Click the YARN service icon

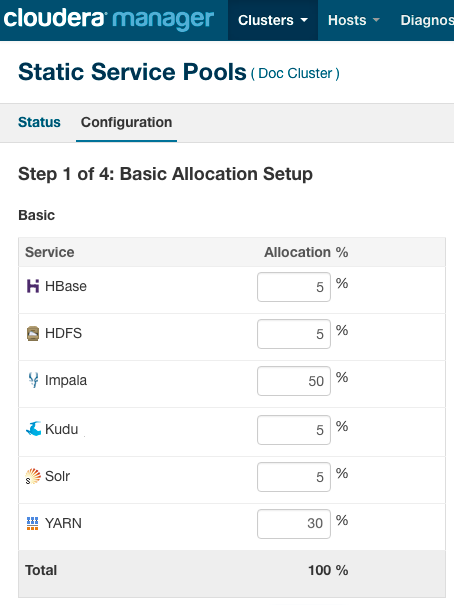33,523
